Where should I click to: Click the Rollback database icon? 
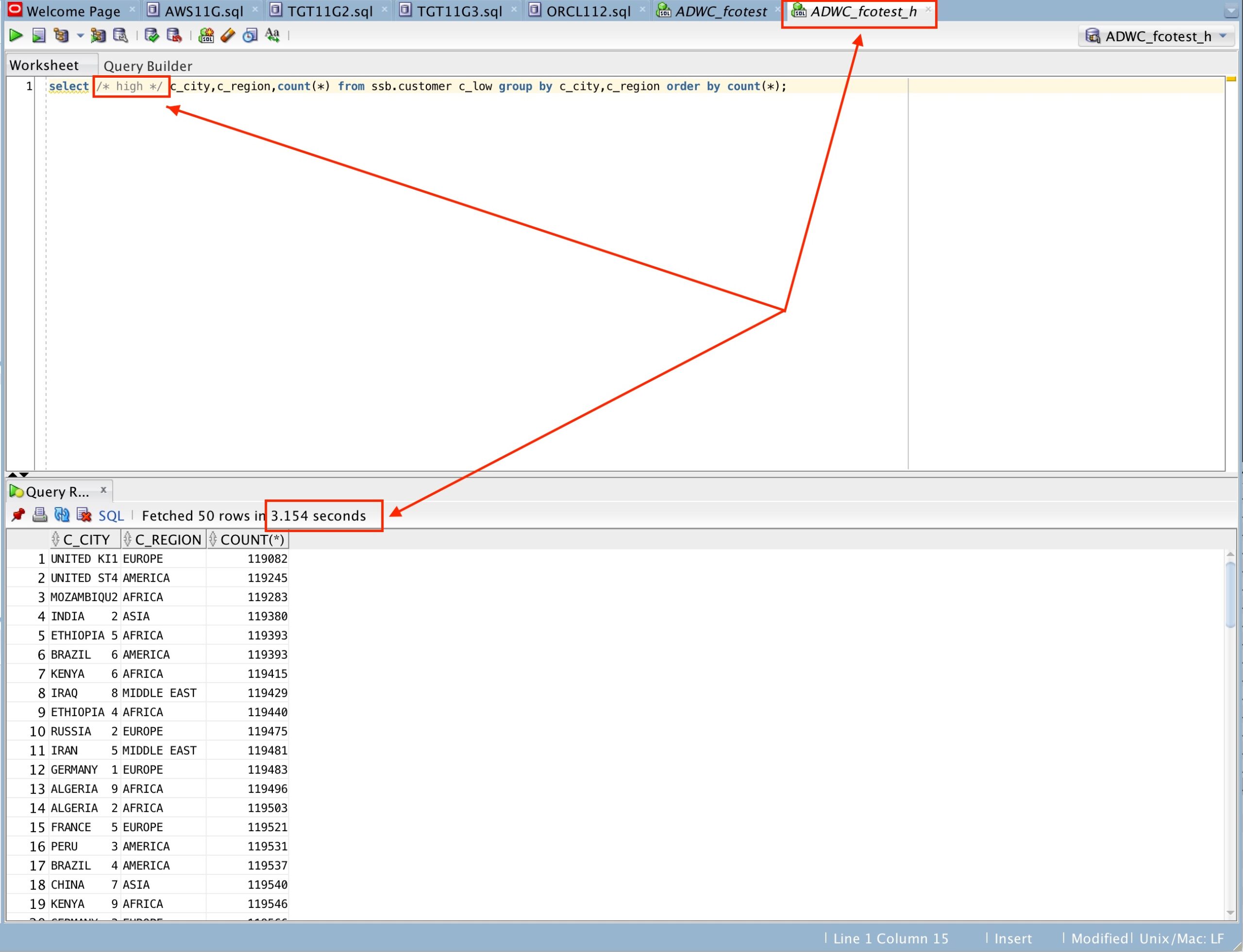pos(174,36)
